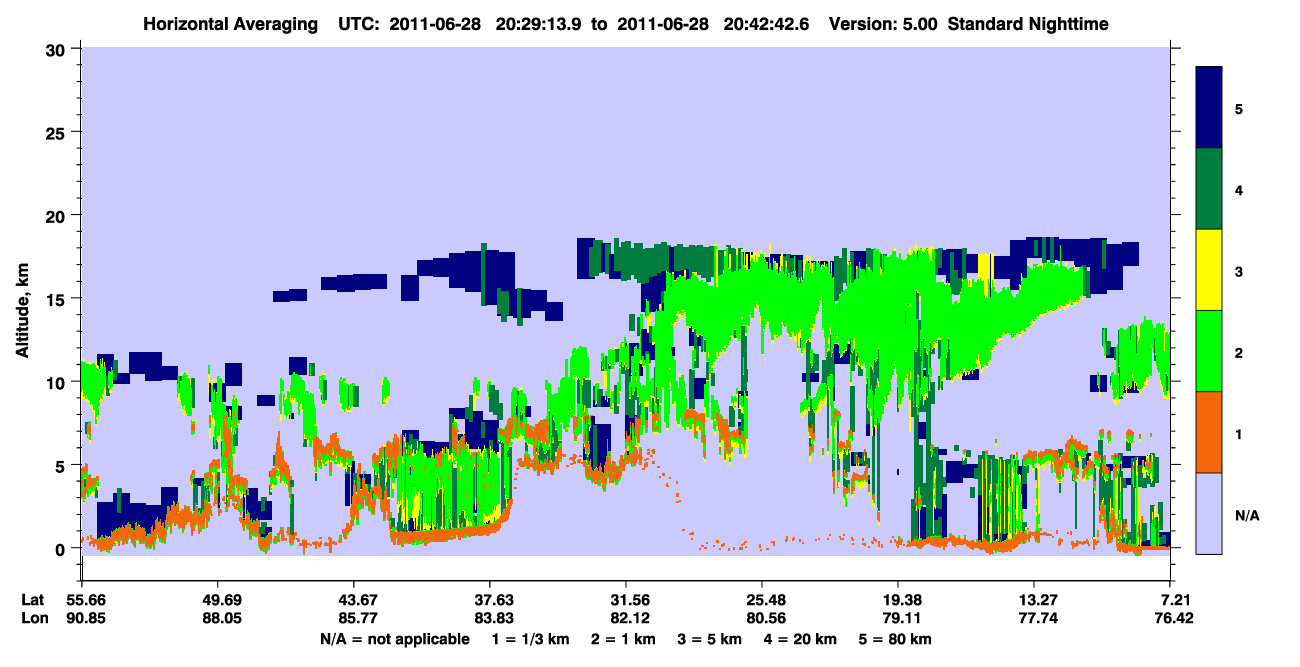Click 'Version: 5.00' in the title
This screenshot has height=667, width=1300.
coord(884,23)
